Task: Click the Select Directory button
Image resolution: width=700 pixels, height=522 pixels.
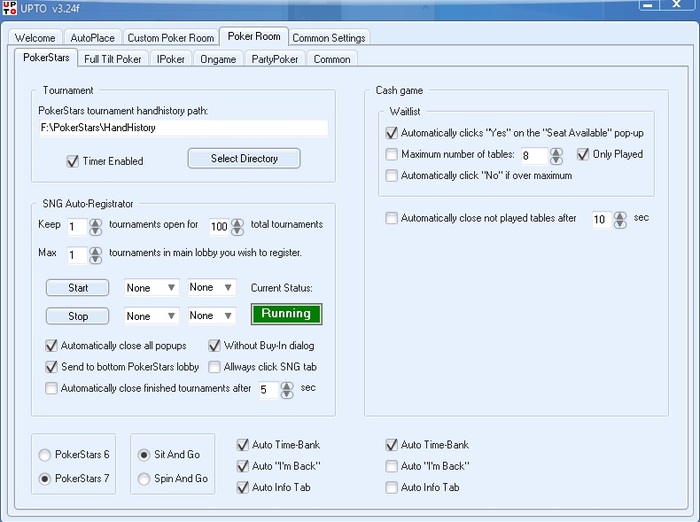Action: tap(244, 159)
